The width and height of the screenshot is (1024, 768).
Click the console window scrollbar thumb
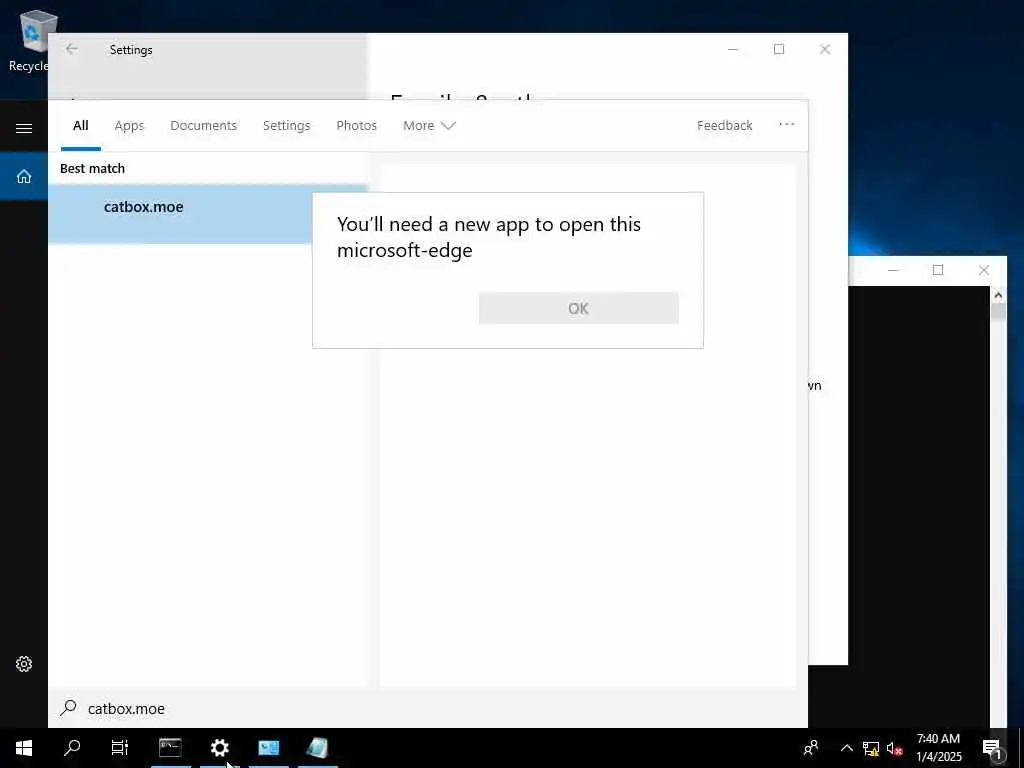pos(998,312)
